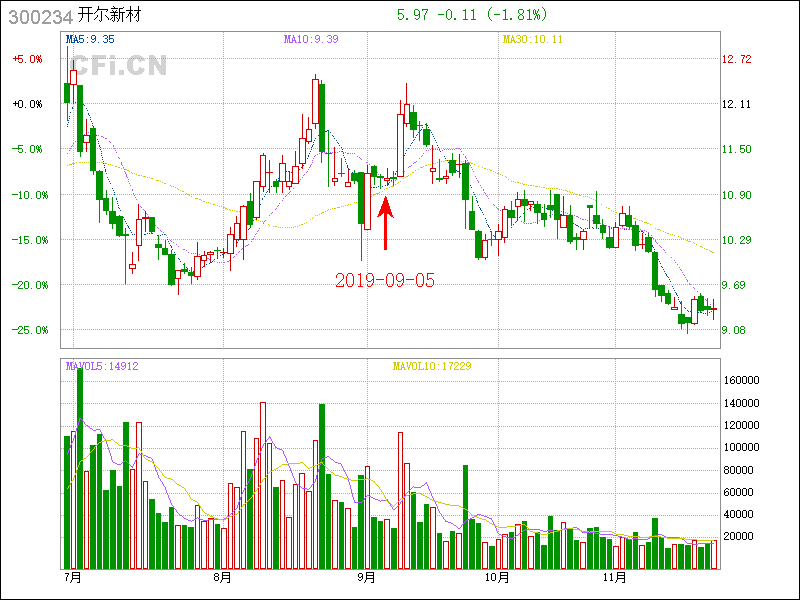Click the MAVOL10:17229 volume label
800x600 pixels.
(431, 366)
